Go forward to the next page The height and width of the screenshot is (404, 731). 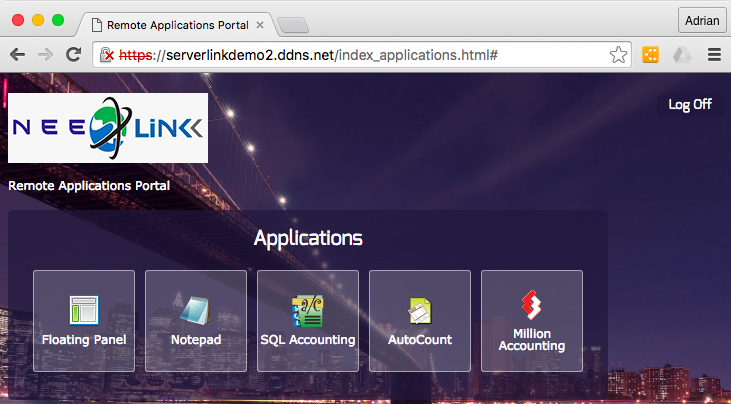coord(45,55)
